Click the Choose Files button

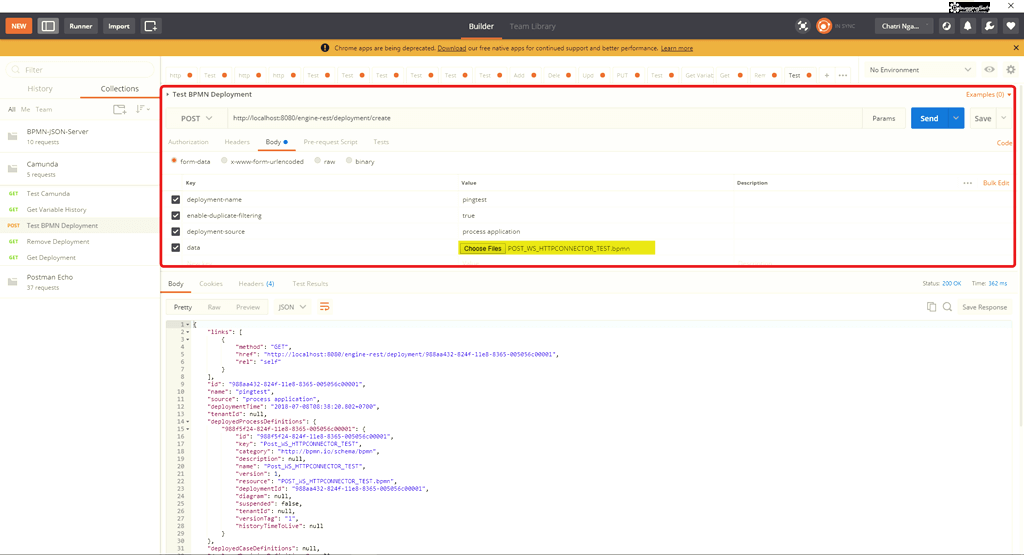pyautogui.click(x=482, y=248)
